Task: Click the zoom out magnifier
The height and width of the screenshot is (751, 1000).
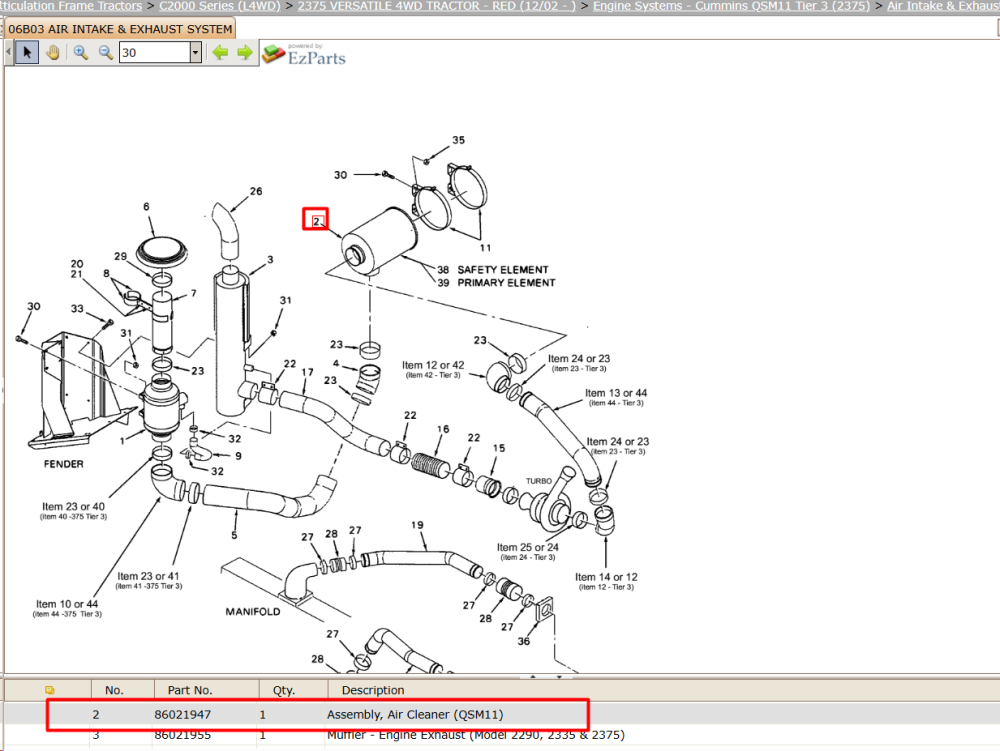Action: pyautogui.click(x=106, y=52)
